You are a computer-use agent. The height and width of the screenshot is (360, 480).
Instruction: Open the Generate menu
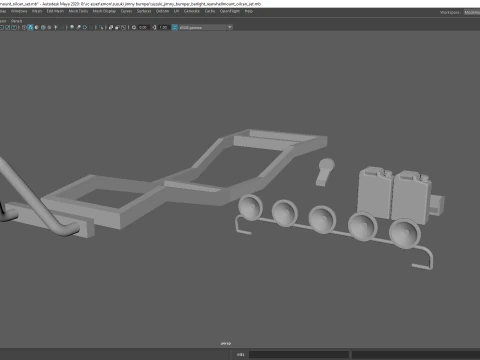coord(192,11)
